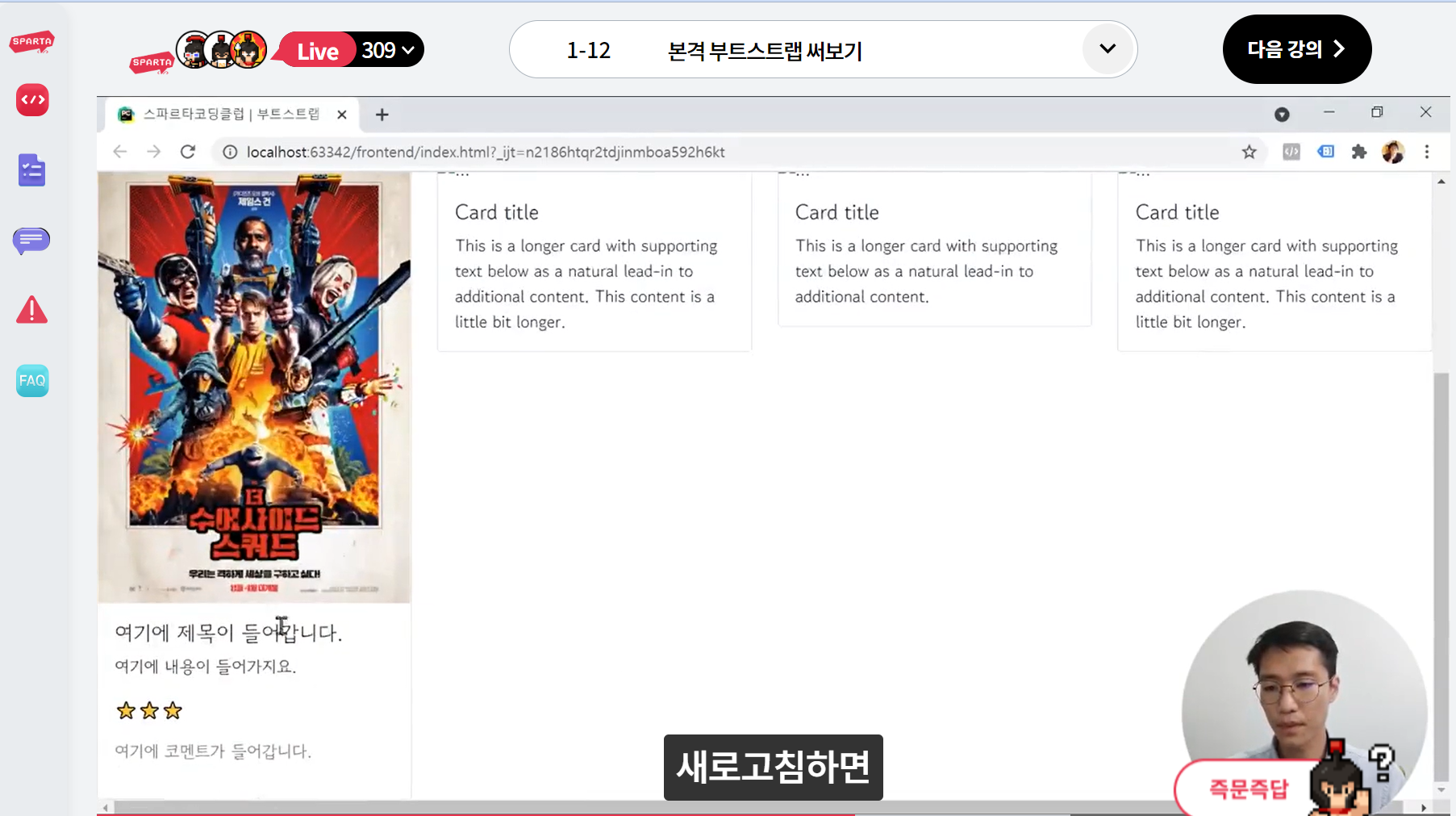Viewport: 1456px width, 816px height.
Task: Click the 즉문즉답 quick question button
Action: pos(1249,789)
